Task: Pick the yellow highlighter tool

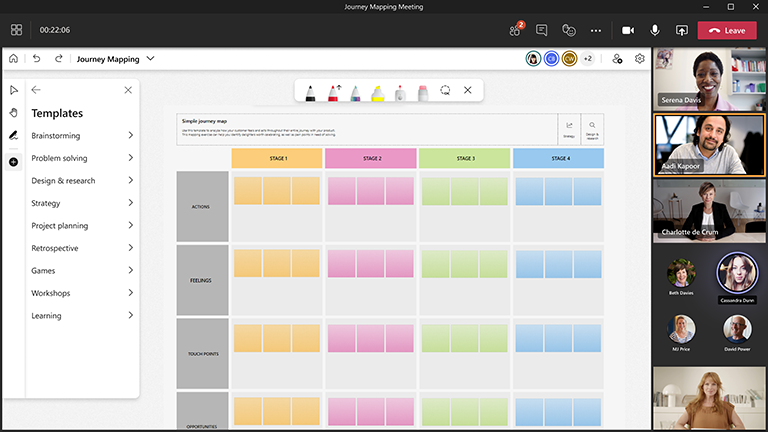Action: (x=378, y=92)
